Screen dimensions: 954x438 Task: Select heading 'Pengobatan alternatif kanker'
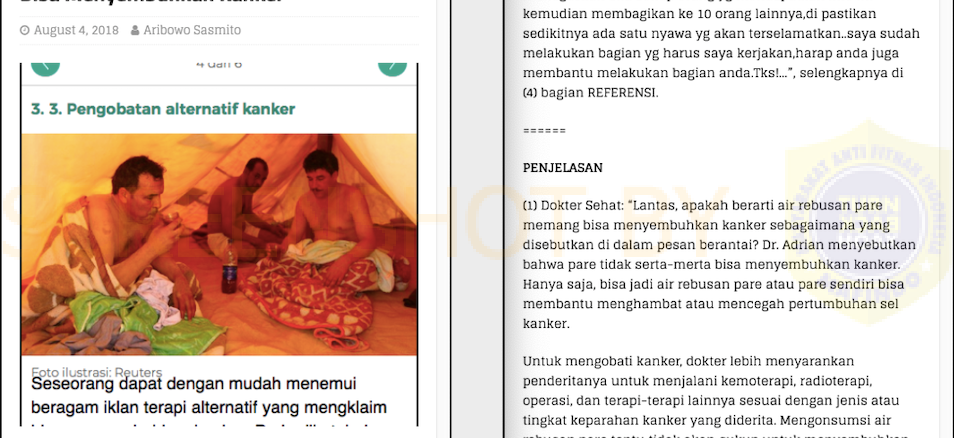coord(162,110)
